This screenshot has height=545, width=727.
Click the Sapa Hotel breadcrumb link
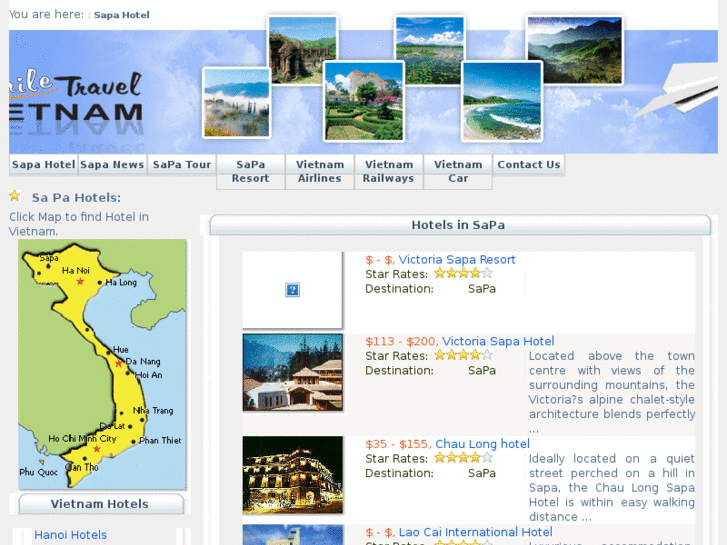point(121,15)
